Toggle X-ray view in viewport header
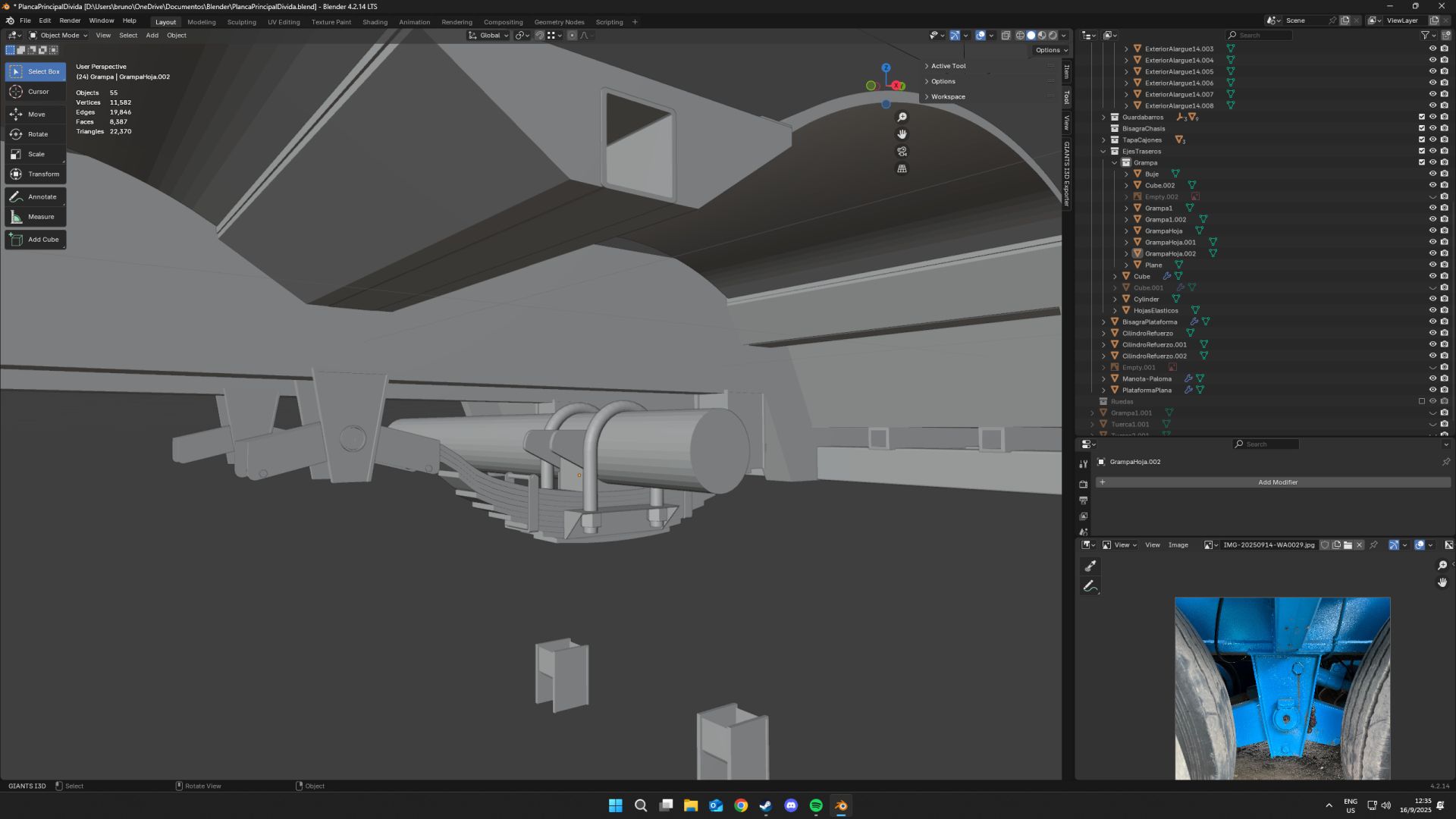 coord(1006,35)
